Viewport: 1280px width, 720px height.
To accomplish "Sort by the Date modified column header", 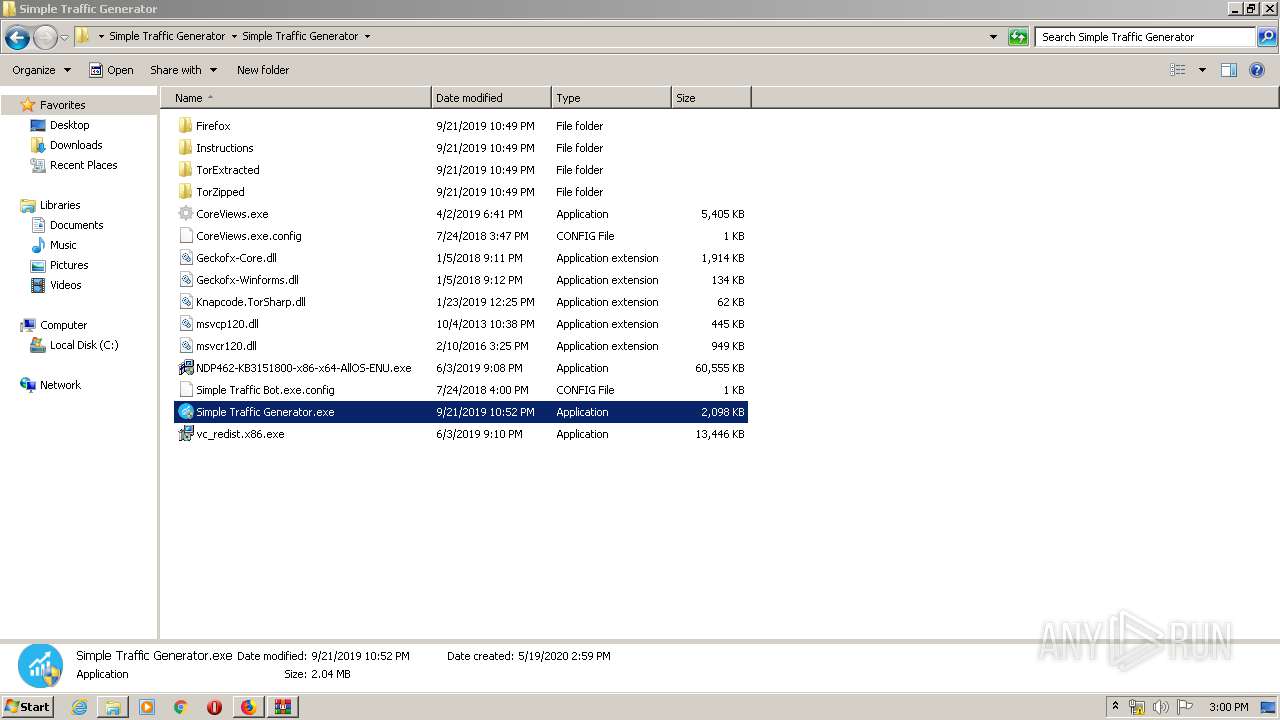I will coord(491,98).
